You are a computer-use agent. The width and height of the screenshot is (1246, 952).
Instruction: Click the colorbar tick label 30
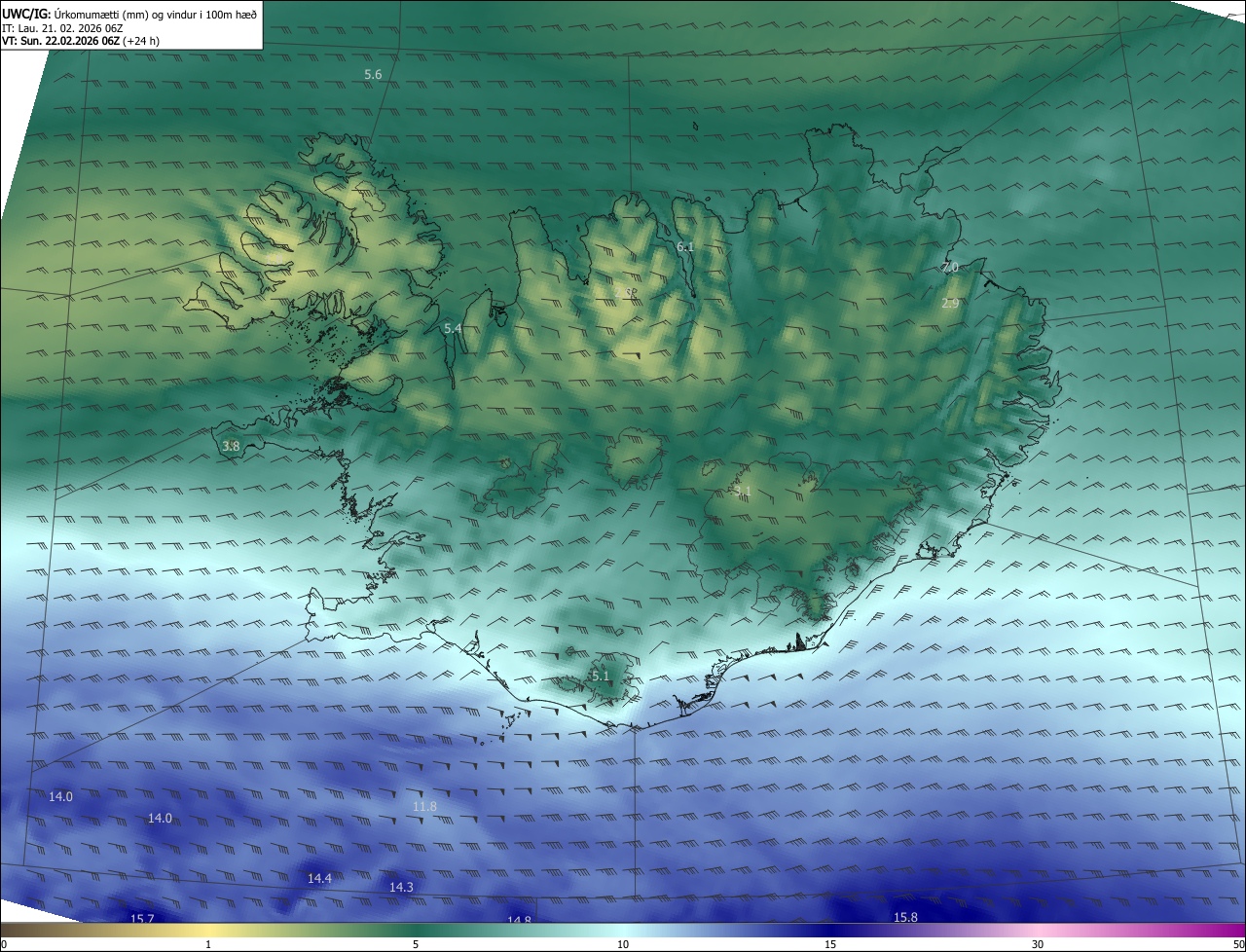1038,944
